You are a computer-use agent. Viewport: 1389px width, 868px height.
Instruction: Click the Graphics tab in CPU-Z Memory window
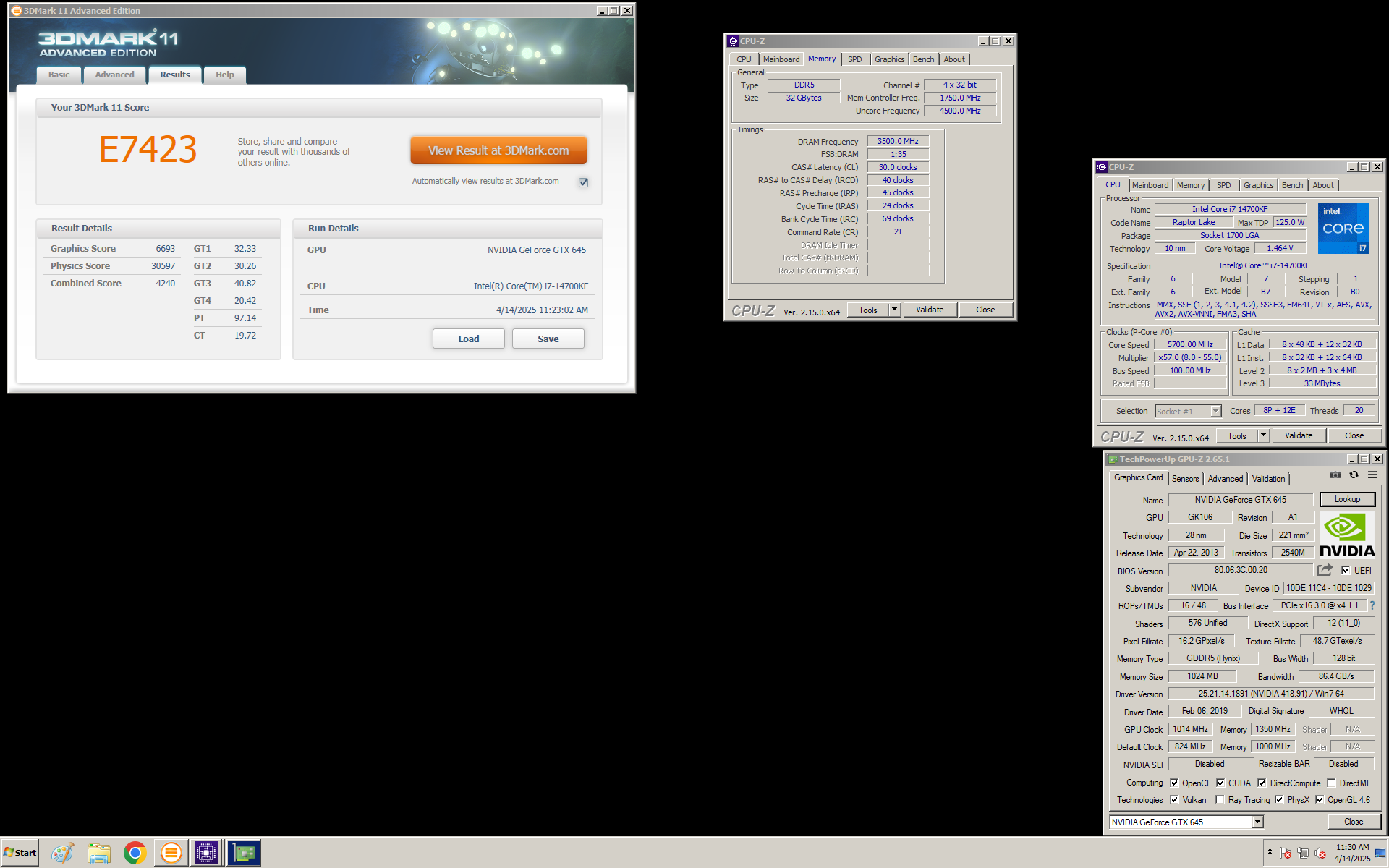889,59
